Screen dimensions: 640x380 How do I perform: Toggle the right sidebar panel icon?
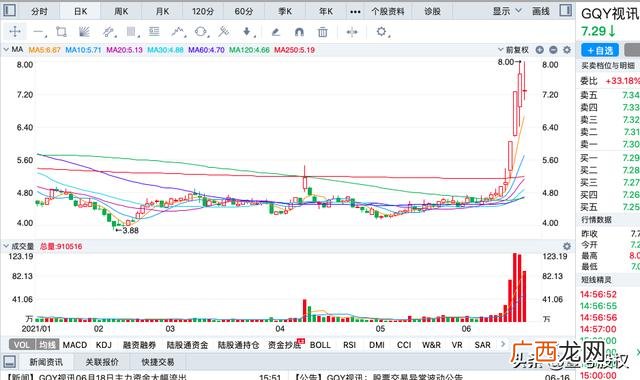pyautogui.click(x=566, y=10)
